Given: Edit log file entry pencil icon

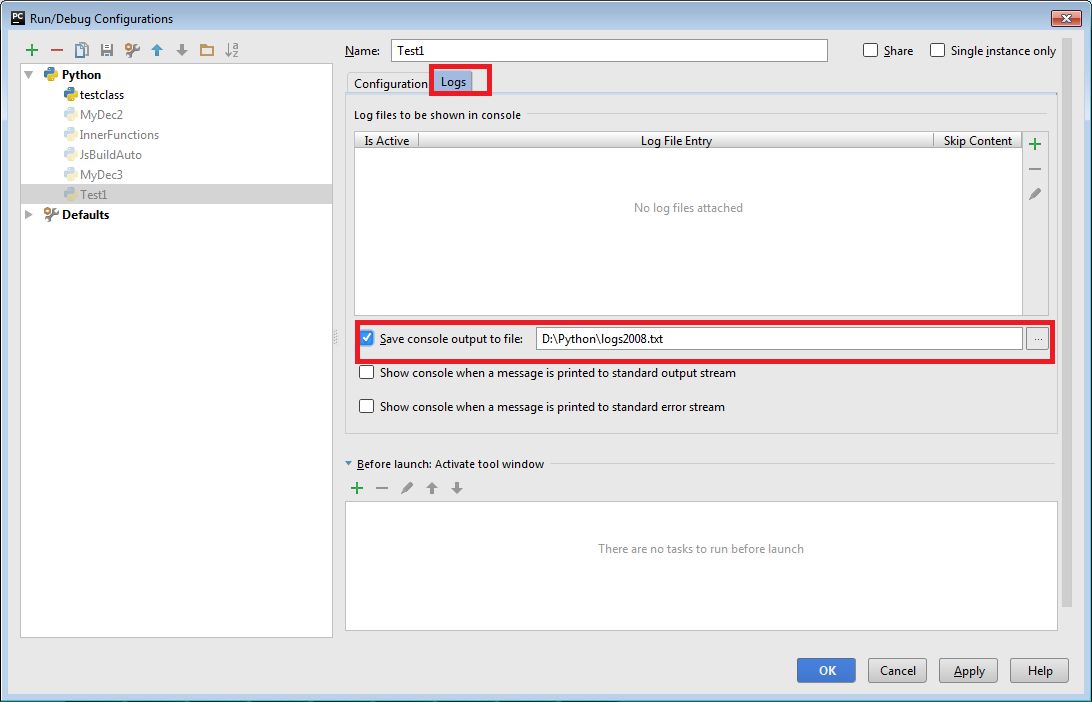Looking at the screenshot, I should pos(1035,194).
